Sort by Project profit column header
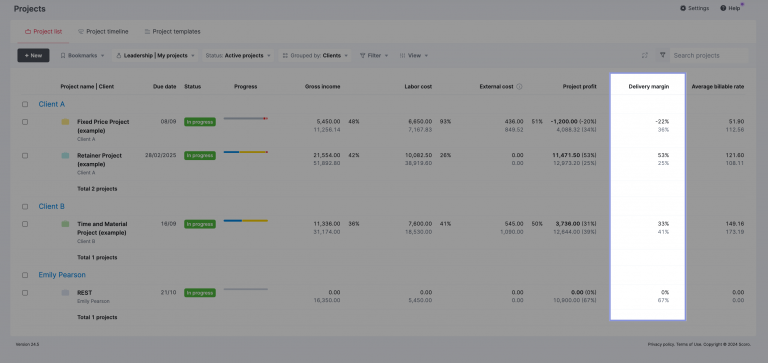768x363 pixels. tap(579, 87)
